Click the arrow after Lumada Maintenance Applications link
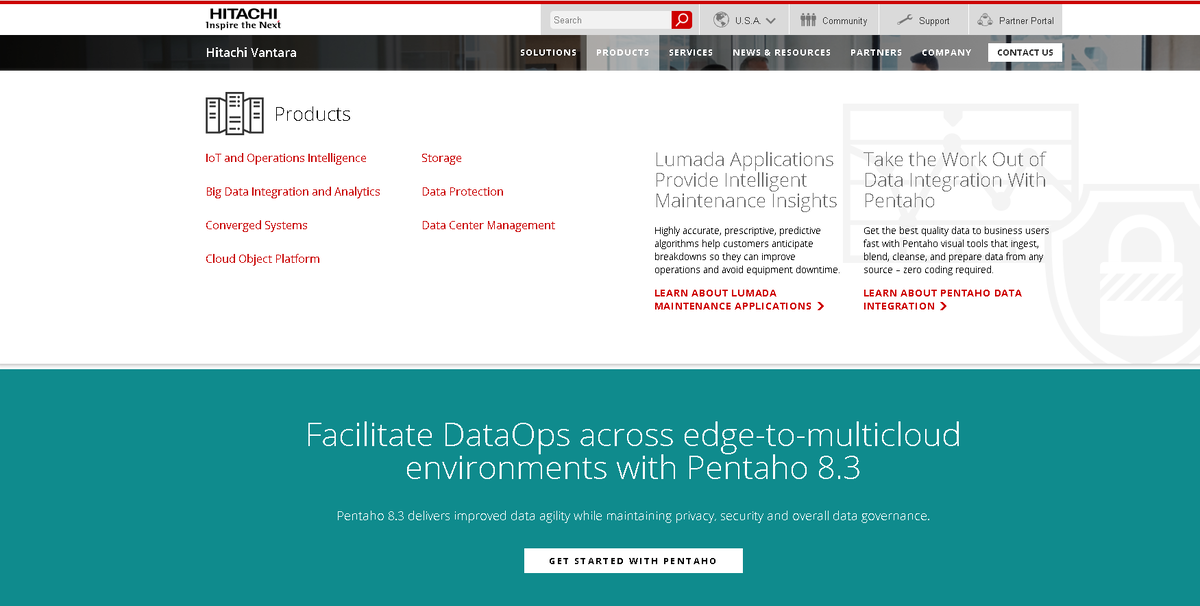 (822, 306)
